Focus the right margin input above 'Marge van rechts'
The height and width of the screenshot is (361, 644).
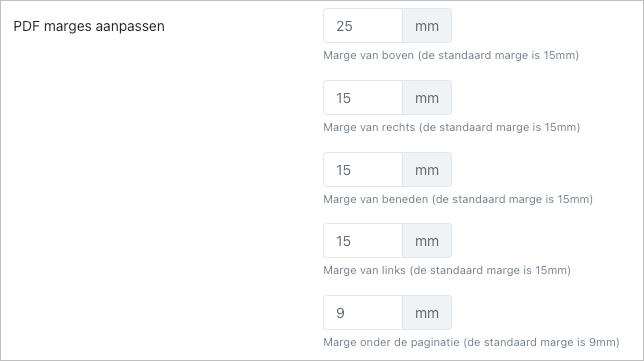[363, 98]
